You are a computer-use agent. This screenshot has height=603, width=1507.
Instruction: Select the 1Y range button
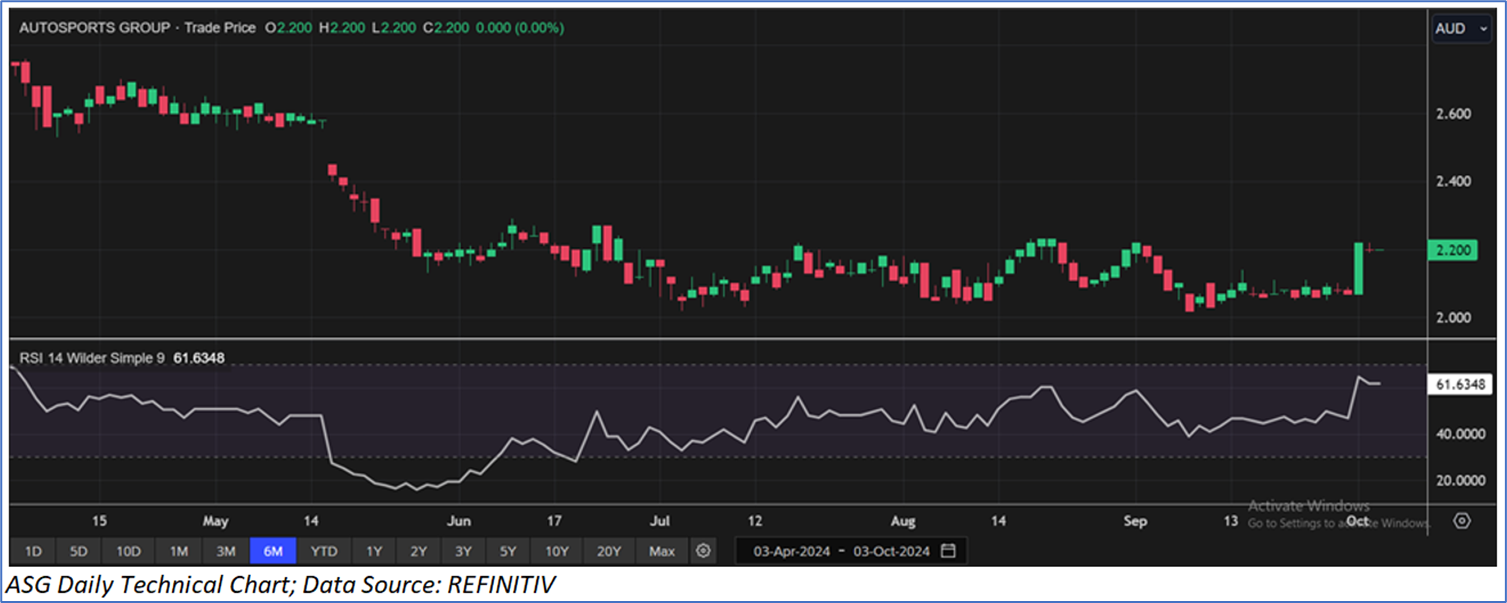374,551
